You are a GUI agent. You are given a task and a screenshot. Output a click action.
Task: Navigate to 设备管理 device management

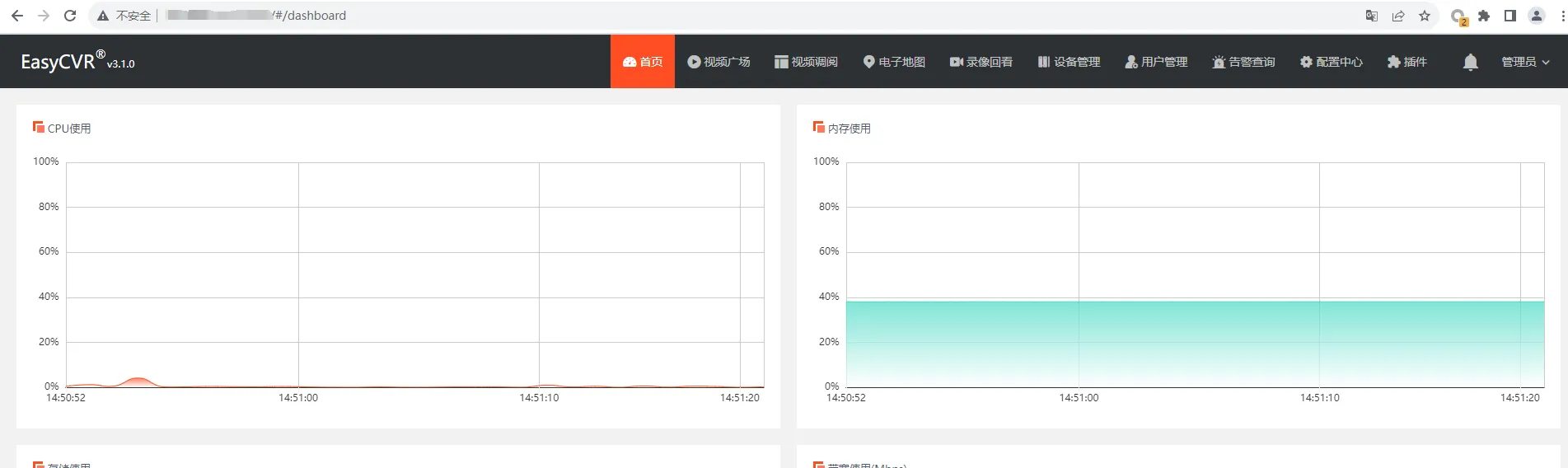1069,62
